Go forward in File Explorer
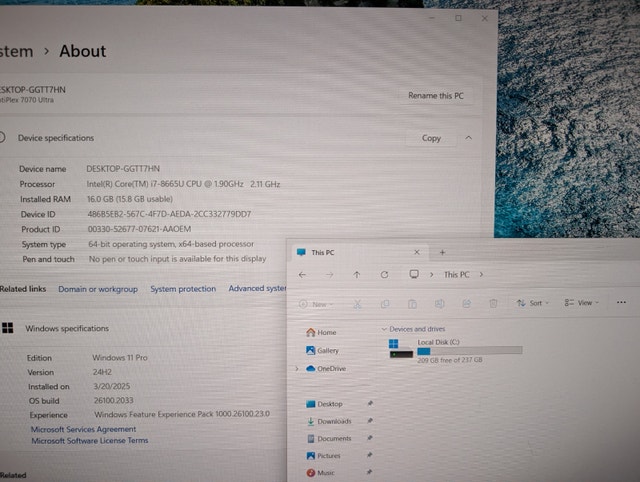Image resolution: width=640 pixels, height=482 pixels. click(x=329, y=275)
